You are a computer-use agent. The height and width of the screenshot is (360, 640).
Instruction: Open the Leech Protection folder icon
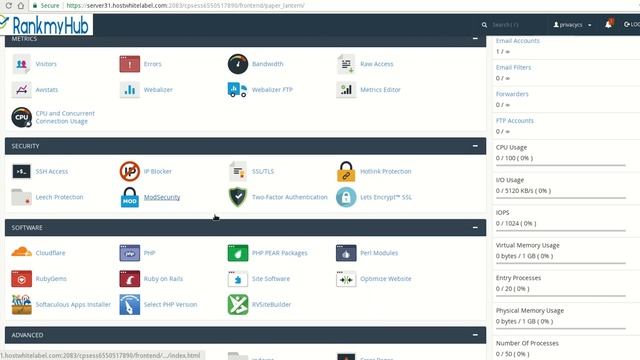pos(21,197)
